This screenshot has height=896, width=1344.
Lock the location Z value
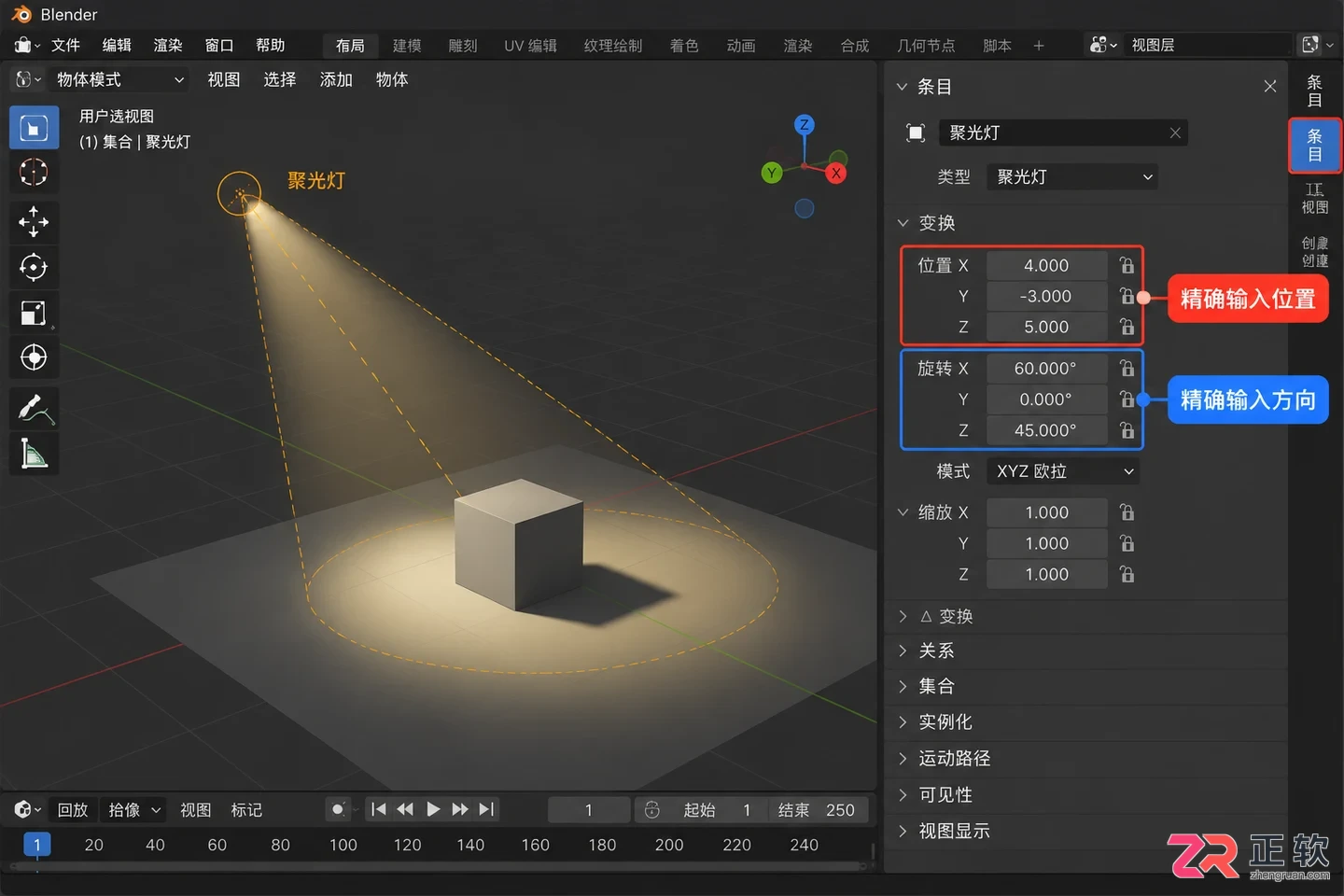coord(1127,327)
